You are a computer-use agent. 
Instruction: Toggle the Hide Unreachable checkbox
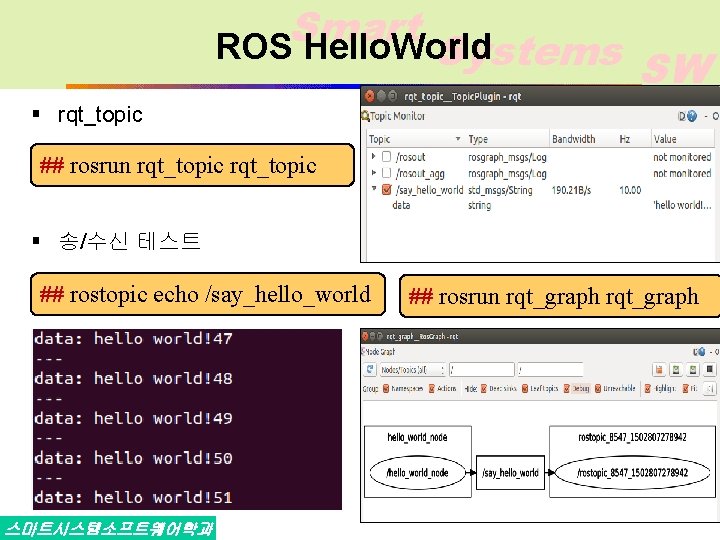pos(598,388)
